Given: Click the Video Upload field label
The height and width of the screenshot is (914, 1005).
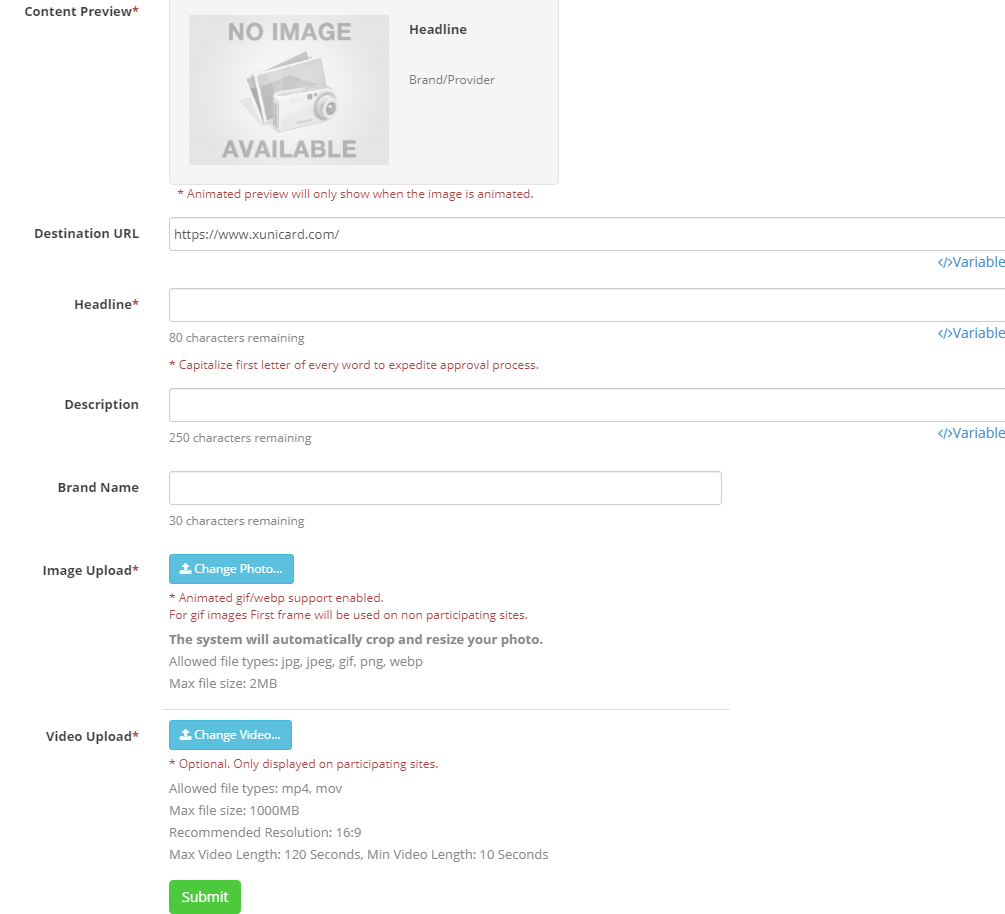Looking at the screenshot, I should pos(90,737).
